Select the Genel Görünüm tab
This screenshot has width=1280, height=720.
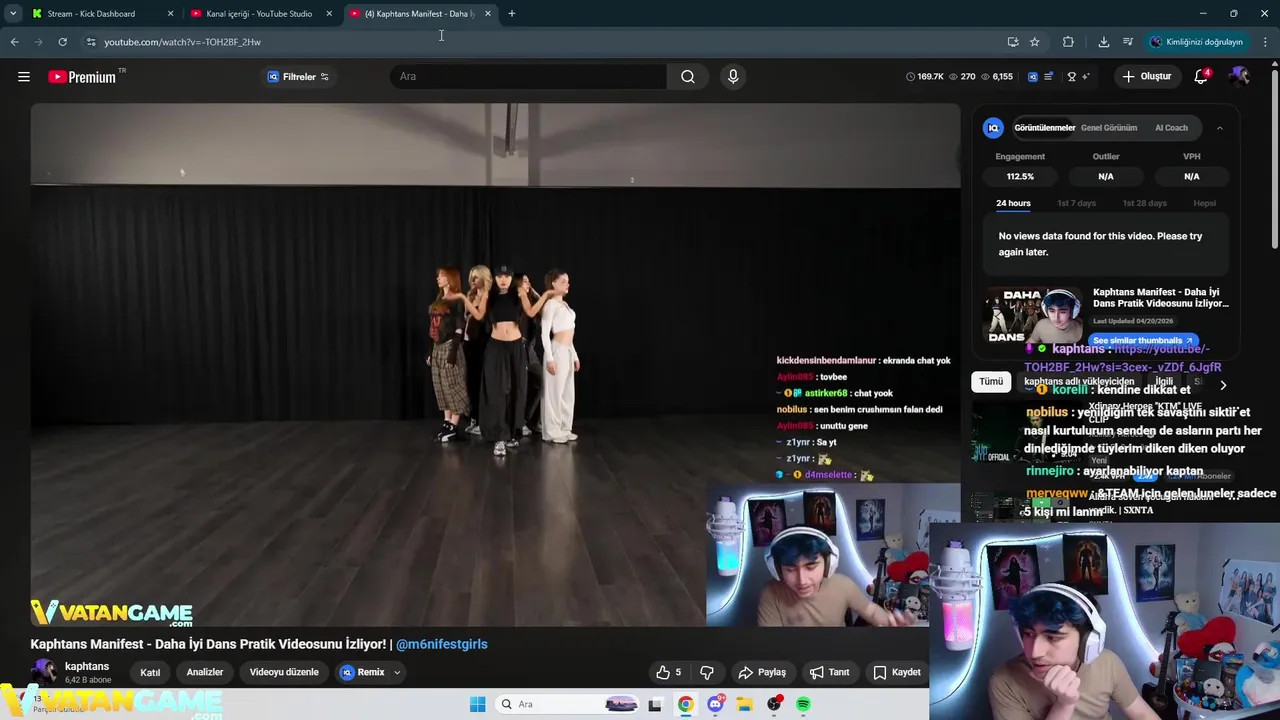pos(1109,128)
